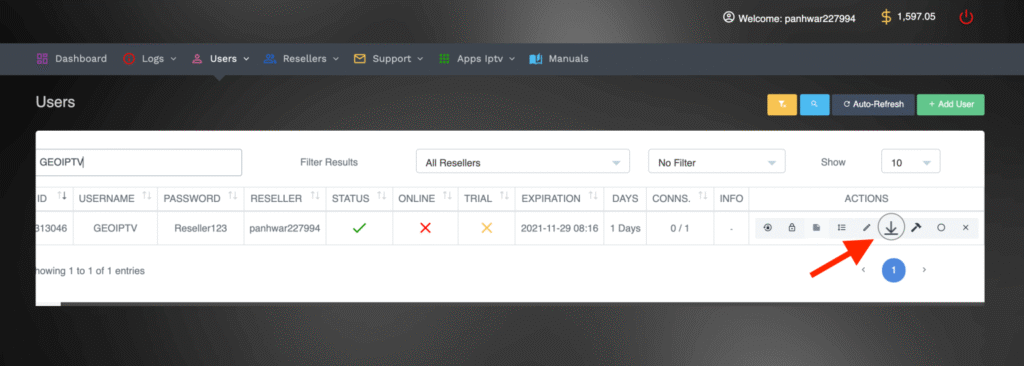The width and height of the screenshot is (1024, 366).
Task: Expand the Apps Iptv menu
Action: pyautogui.click(x=477, y=59)
